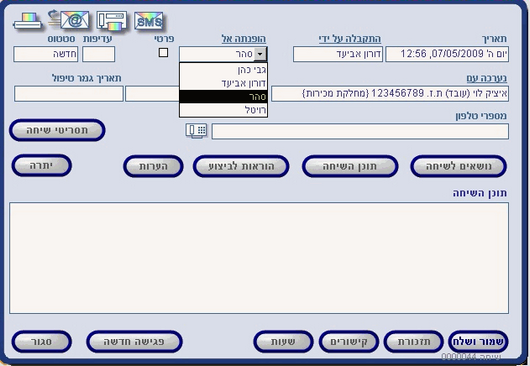
Task: Click the תסריטי שיחה button
Action: tap(57, 130)
